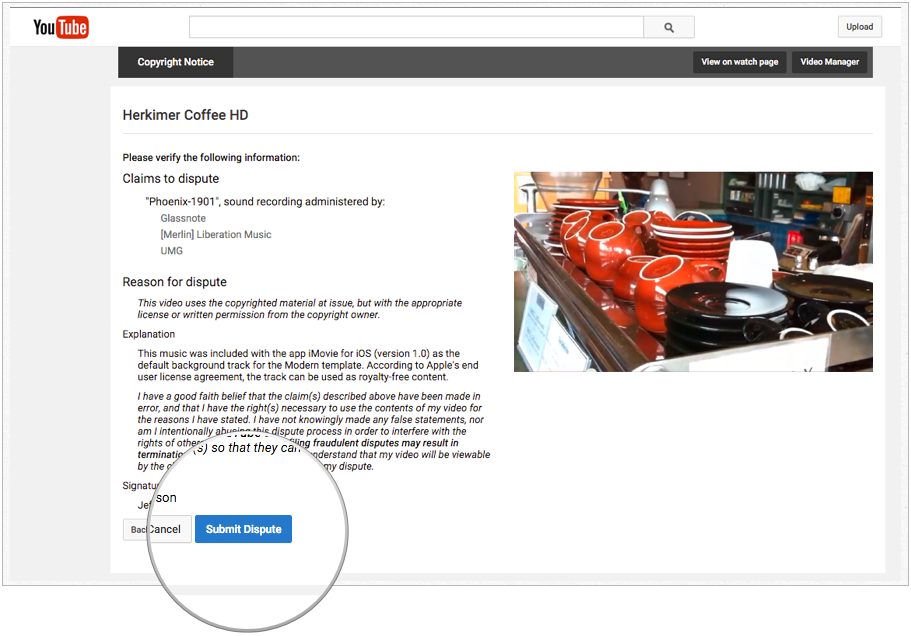
Task: Focus the YouTube search box
Action: (x=415, y=28)
